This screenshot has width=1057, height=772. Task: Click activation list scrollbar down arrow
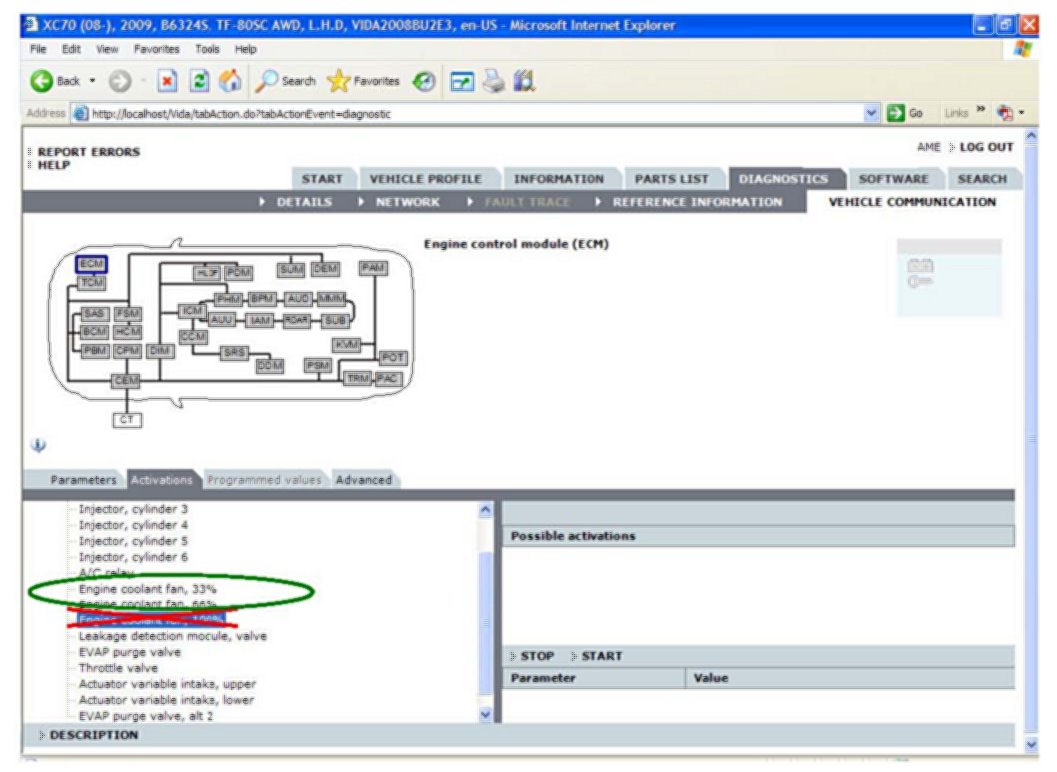485,715
